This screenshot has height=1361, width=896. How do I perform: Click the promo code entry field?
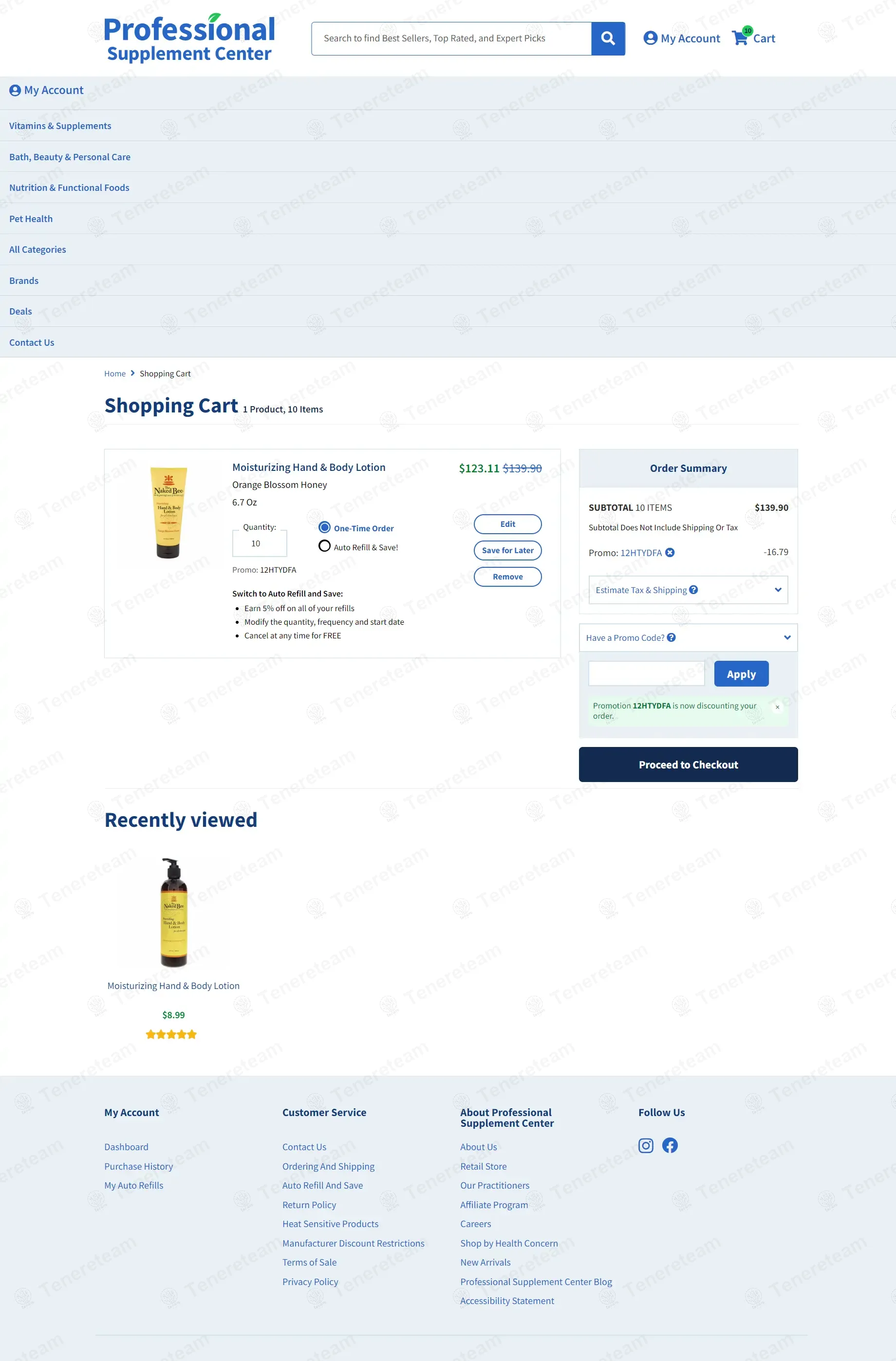pyautogui.click(x=646, y=673)
